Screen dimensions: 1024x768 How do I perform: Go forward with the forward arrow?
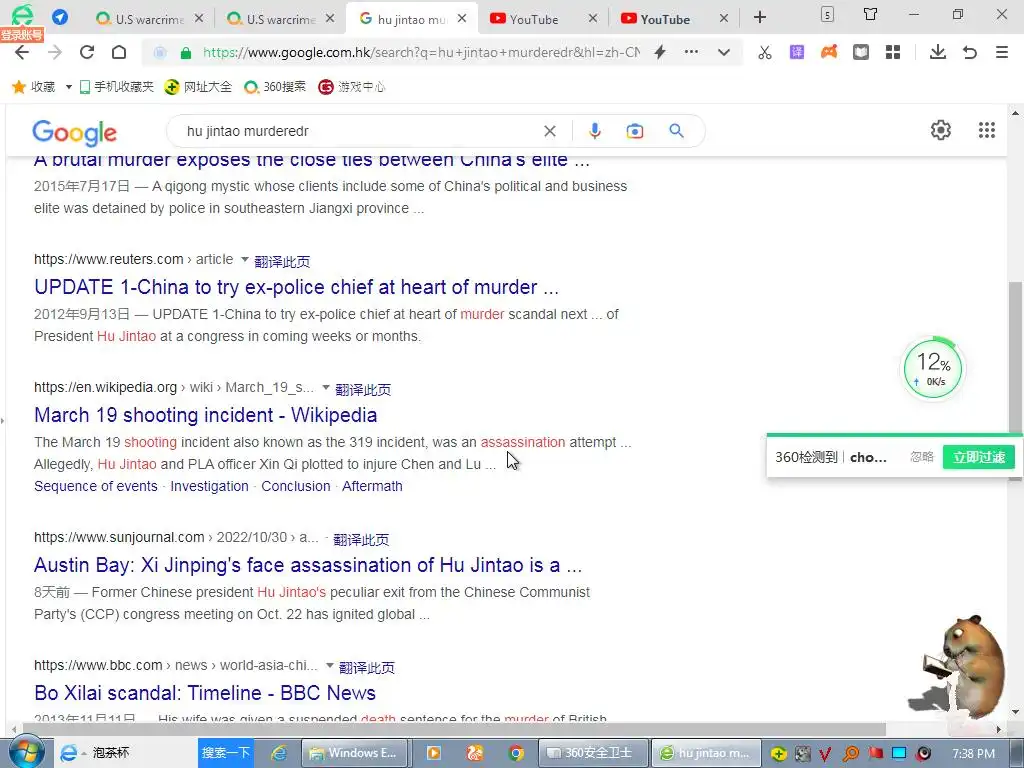pyautogui.click(x=55, y=52)
